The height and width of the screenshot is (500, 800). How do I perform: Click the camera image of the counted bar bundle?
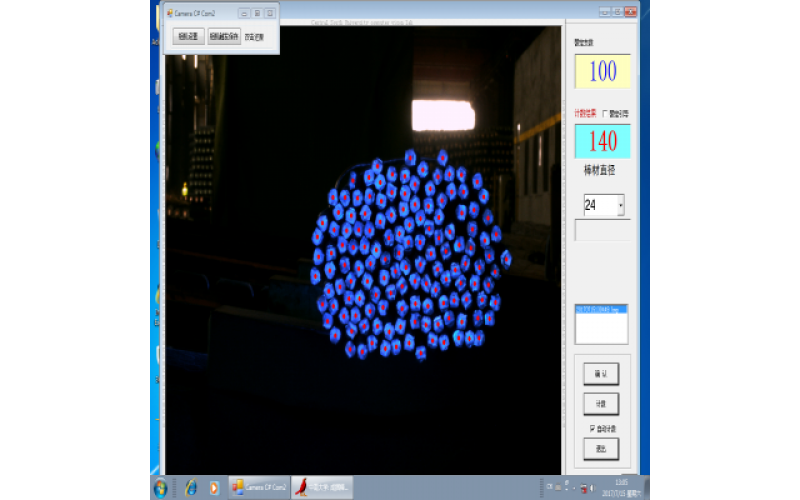(x=362, y=250)
